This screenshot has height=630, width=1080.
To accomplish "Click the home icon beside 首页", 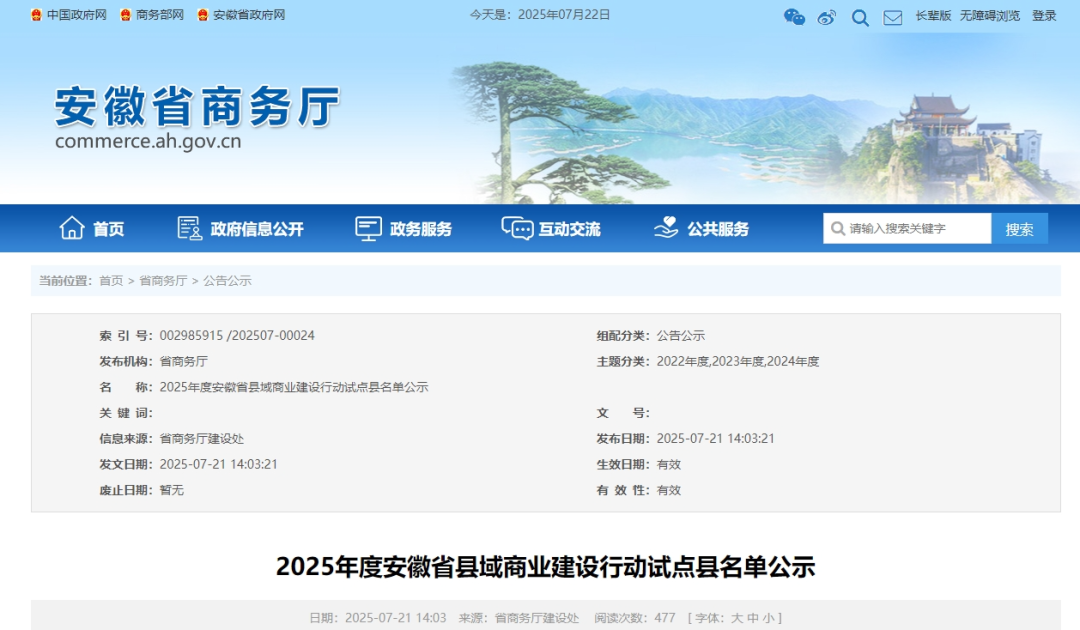I will pos(72,228).
